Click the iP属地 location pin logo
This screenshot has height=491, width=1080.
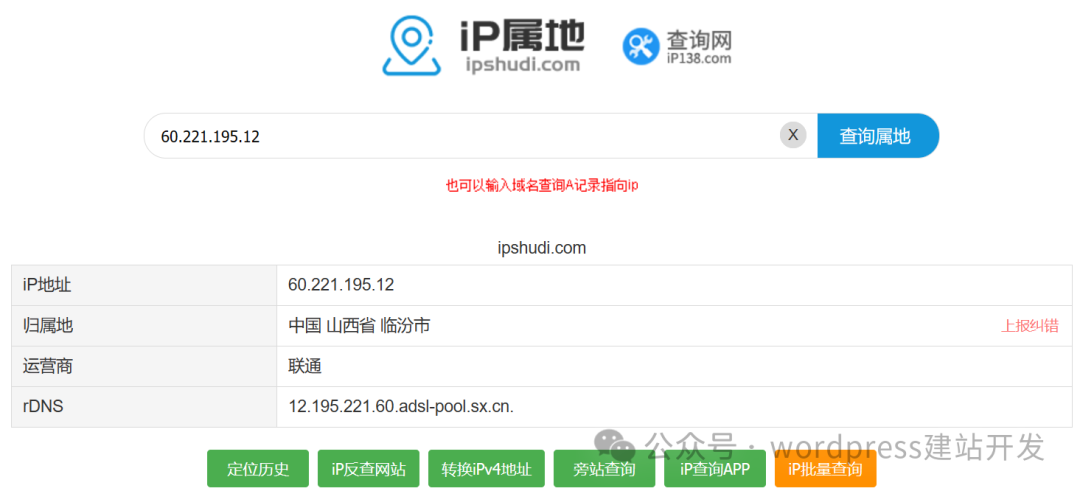pyautogui.click(x=411, y=45)
